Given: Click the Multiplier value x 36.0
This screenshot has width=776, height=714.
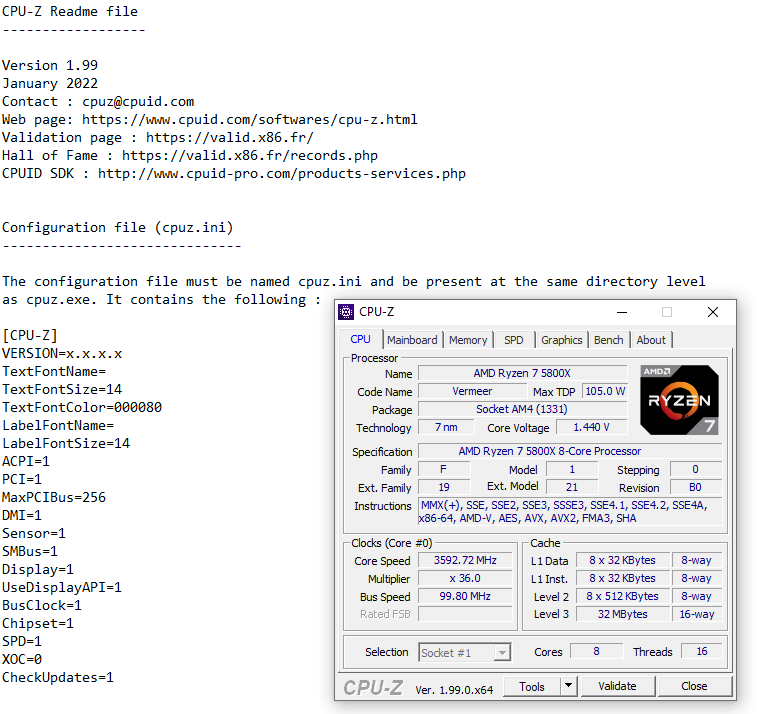Looking at the screenshot, I should 465,578.
